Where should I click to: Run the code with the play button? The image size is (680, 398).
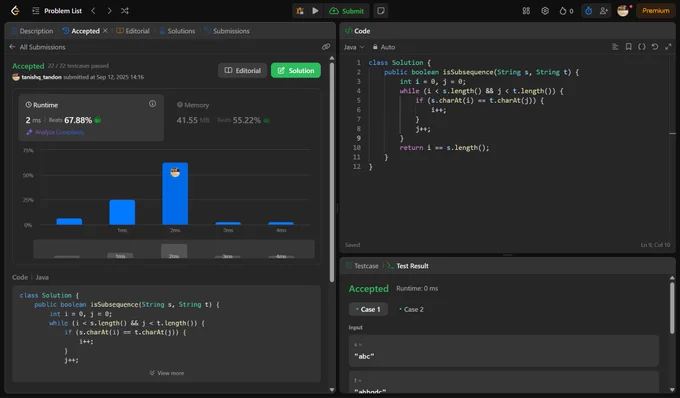[315, 11]
